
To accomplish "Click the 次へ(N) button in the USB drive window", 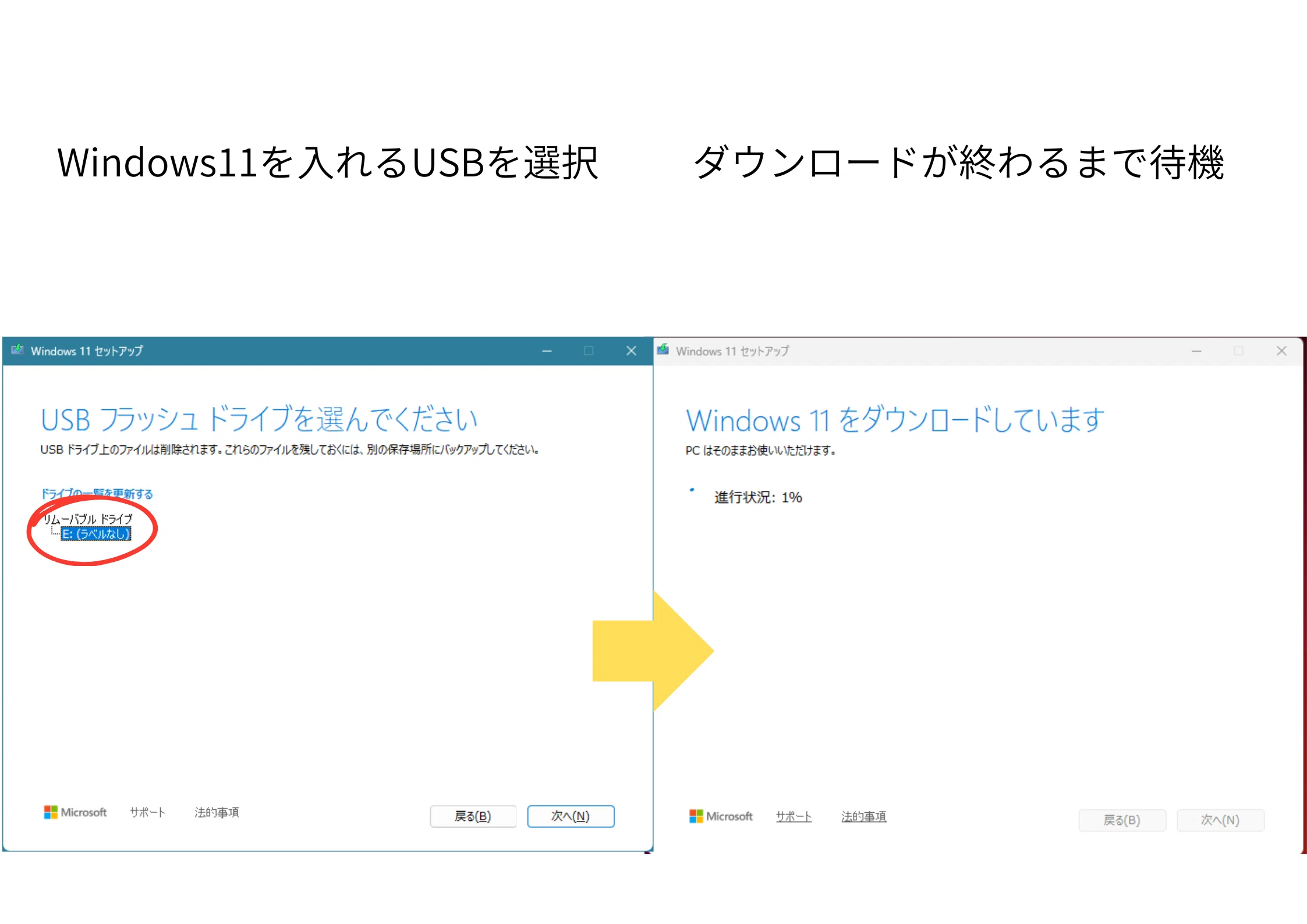I will (571, 816).
